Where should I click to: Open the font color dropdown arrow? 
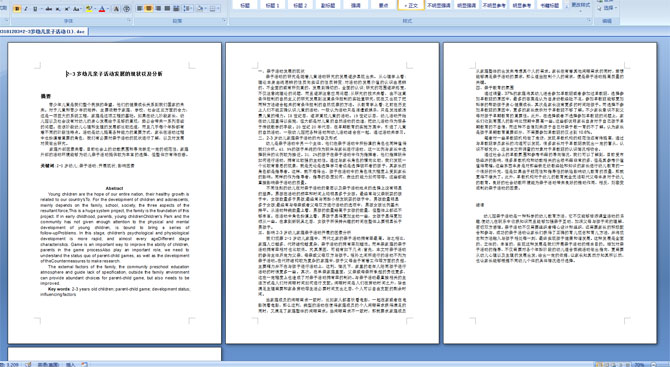point(108,9)
